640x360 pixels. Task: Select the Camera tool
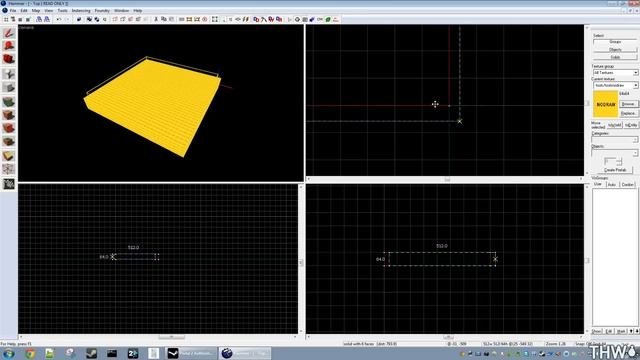click(x=9, y=59)
